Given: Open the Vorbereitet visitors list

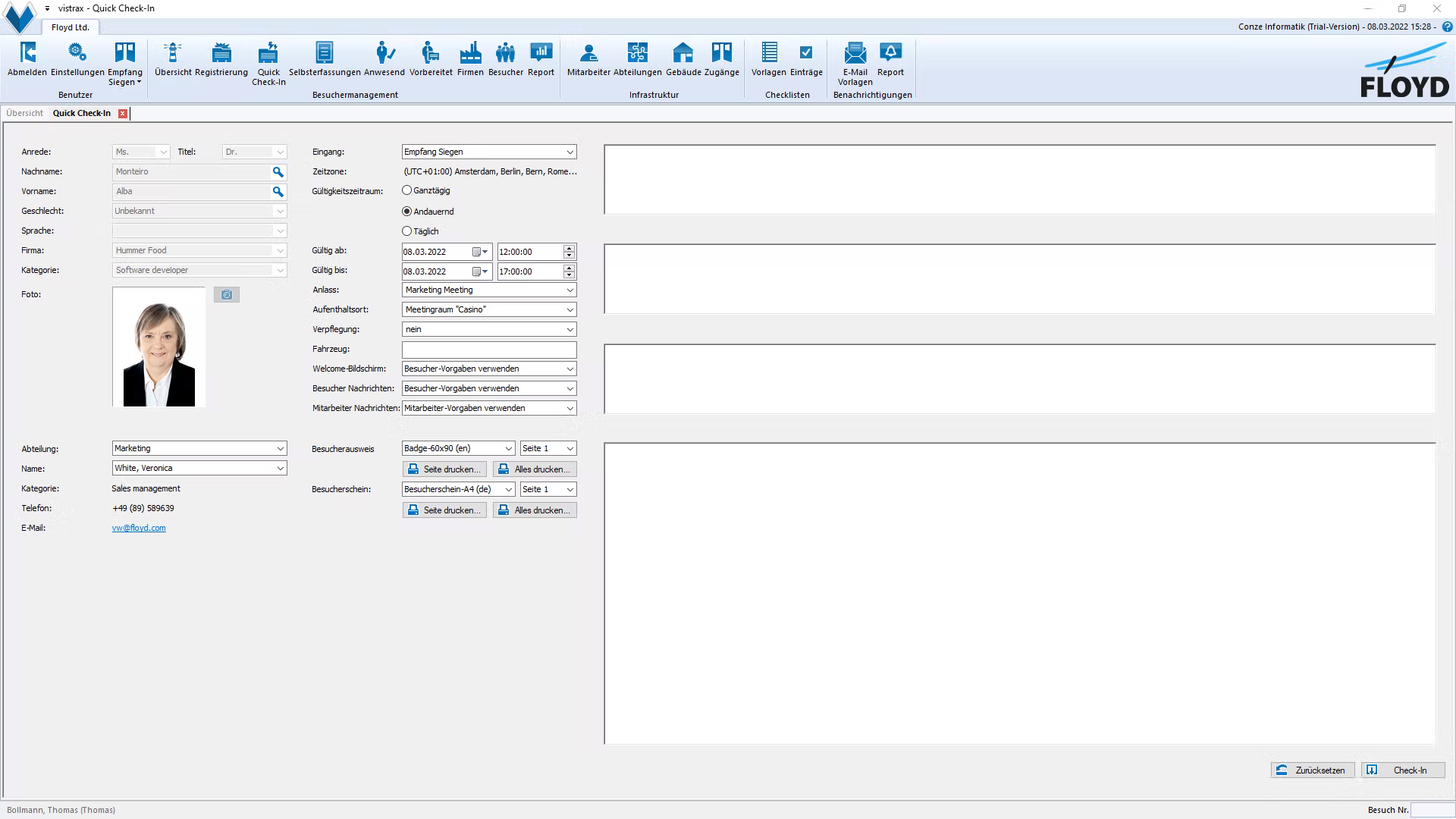Looking at the screenshot, I should point(430,61).
